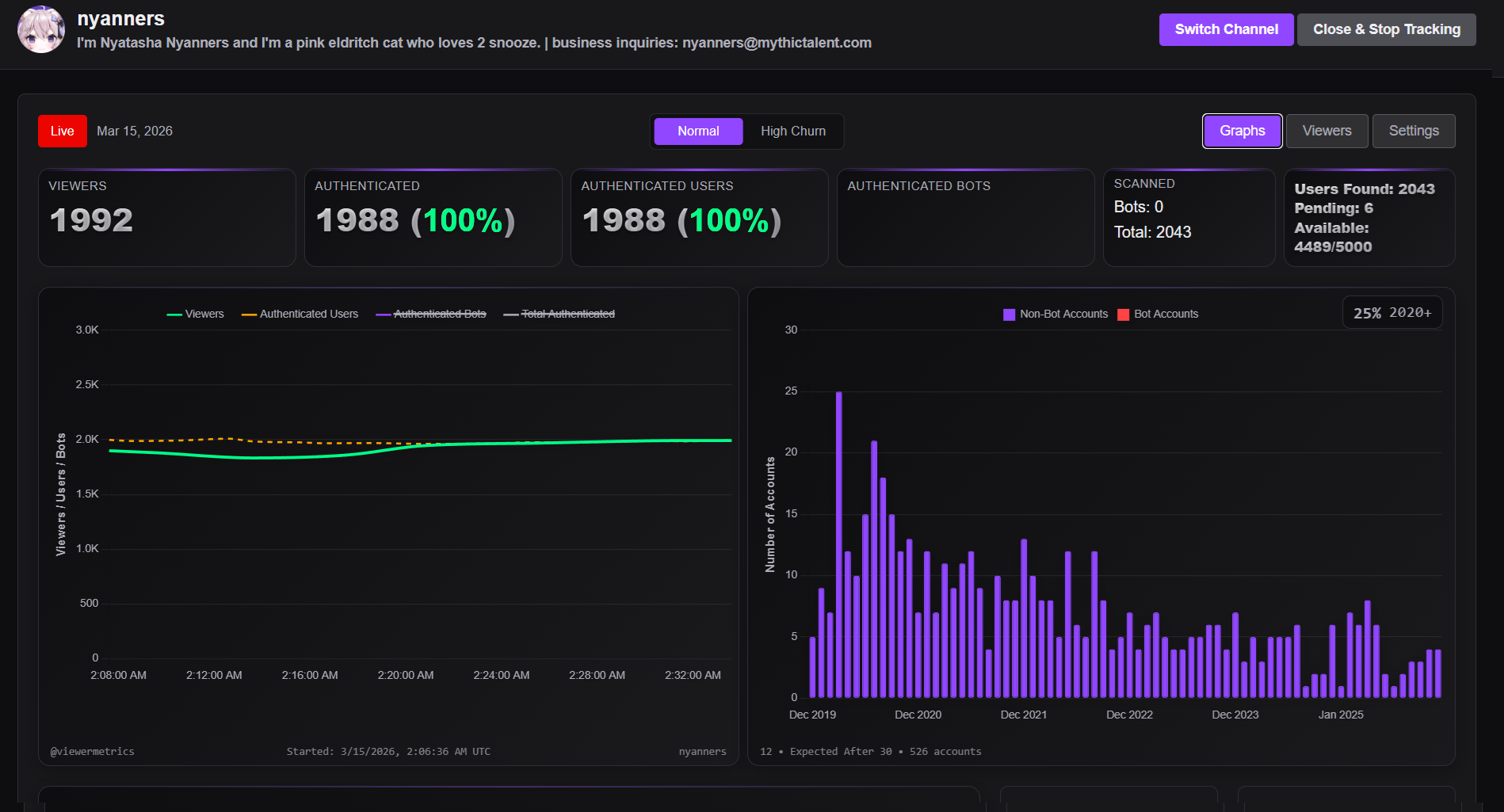1504x812 pixels.
Task: Click the nyanners channel name heading
Action: tap(121, 19)
